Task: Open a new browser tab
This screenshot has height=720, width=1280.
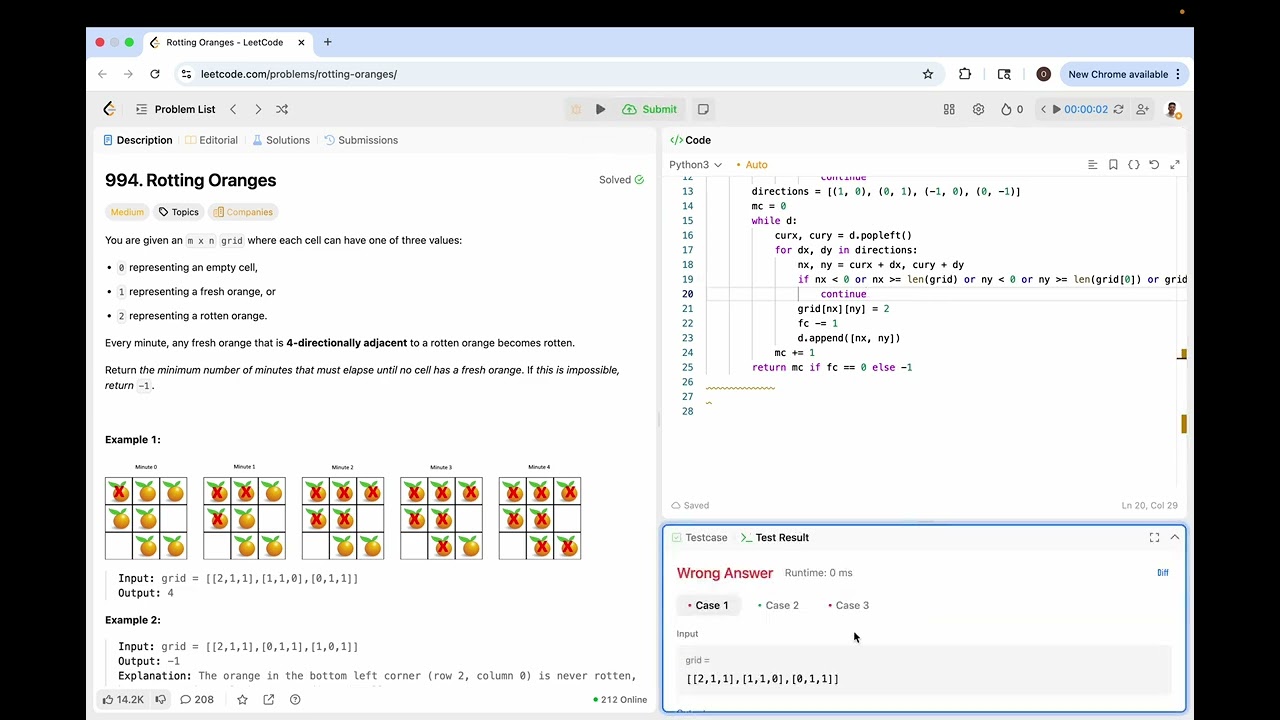Action: (x=327, y=42)
